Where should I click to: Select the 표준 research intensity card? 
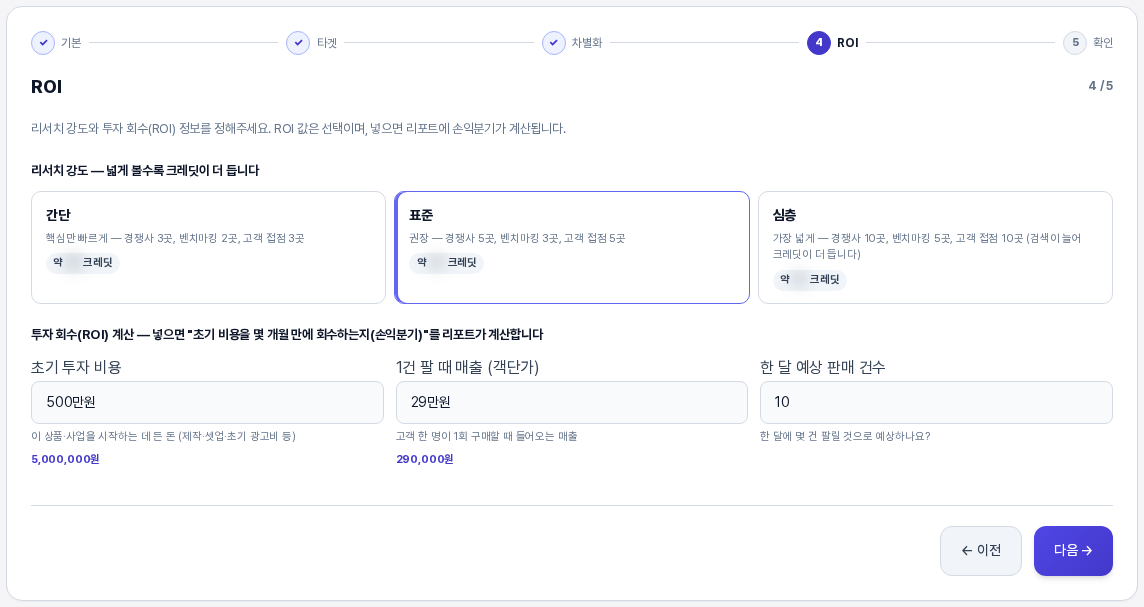click(572, 247)
